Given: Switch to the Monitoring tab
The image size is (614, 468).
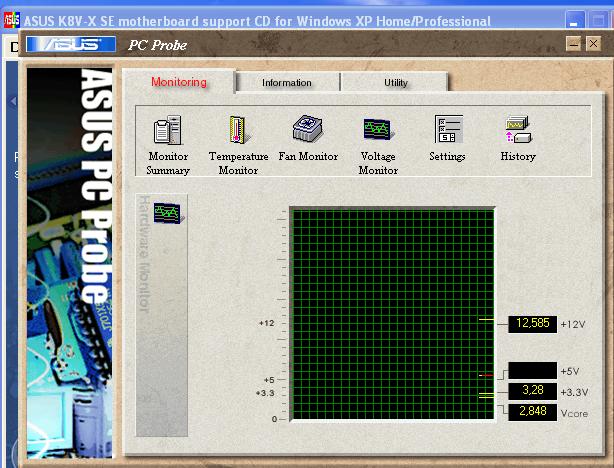Looking at the screenshot, I should [179, 82].
